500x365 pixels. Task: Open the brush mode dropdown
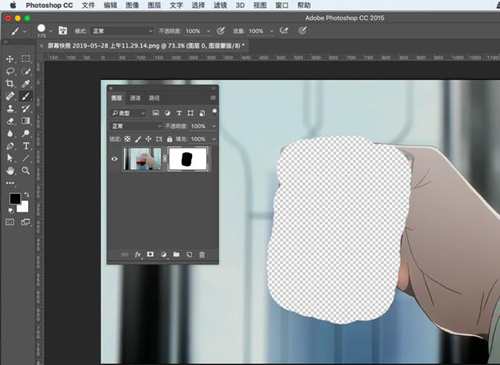tap(122, 31)
